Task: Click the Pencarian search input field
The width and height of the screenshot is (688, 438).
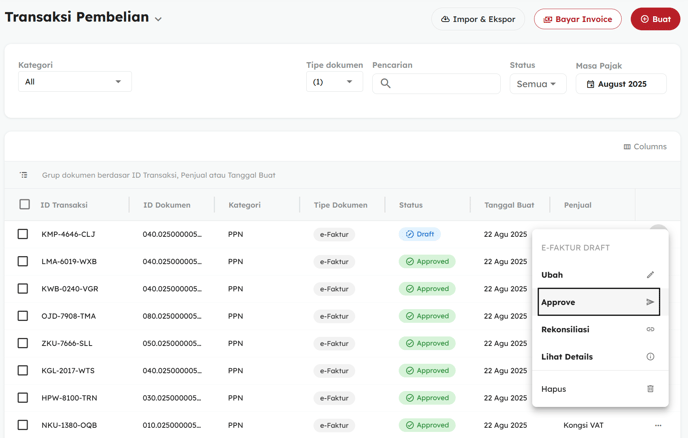Action: pos(436,83)
